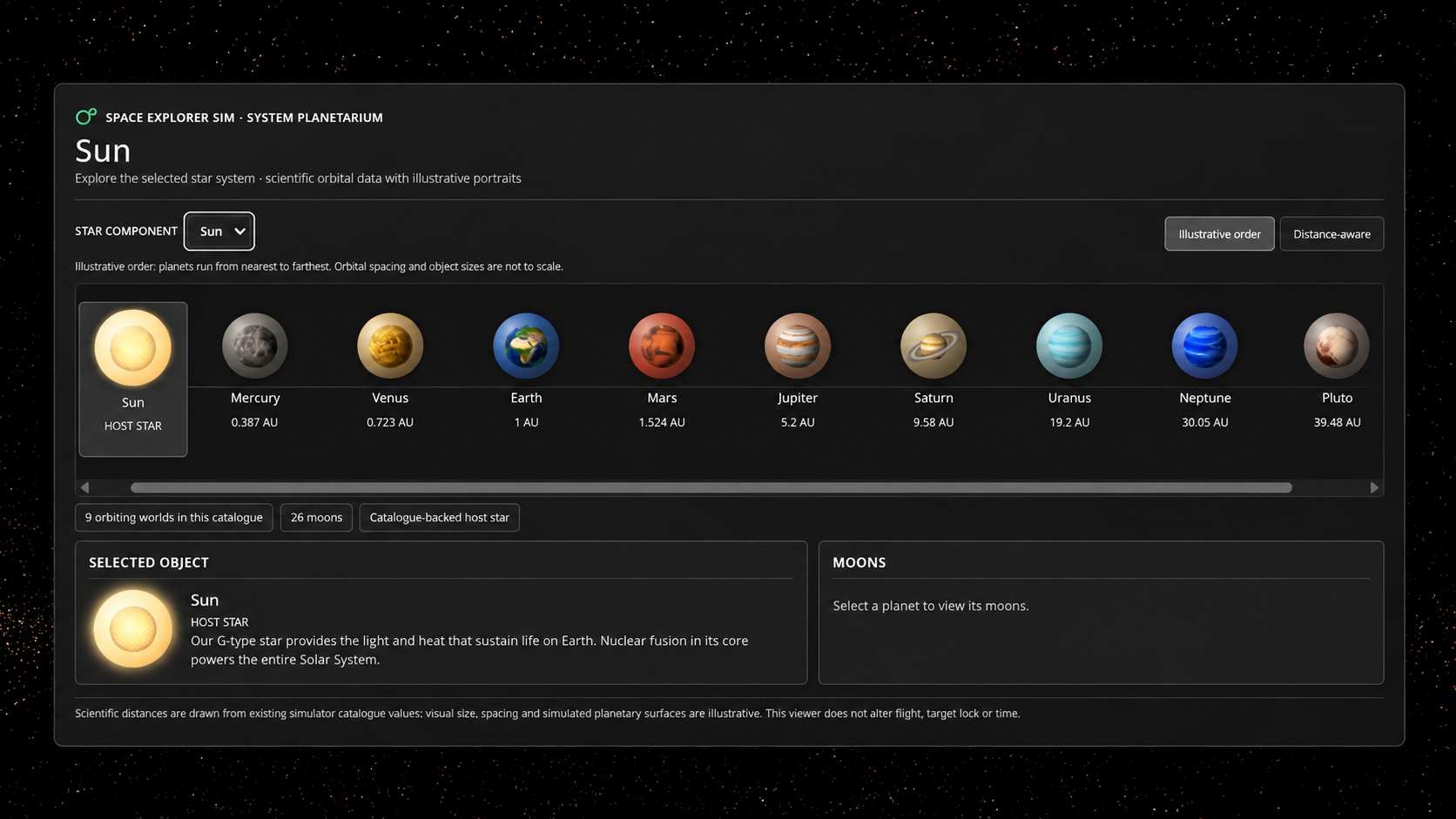This screenshot has height=819, width=1456.
Task: Select the Earth planet icon
Action: [526, 346]
